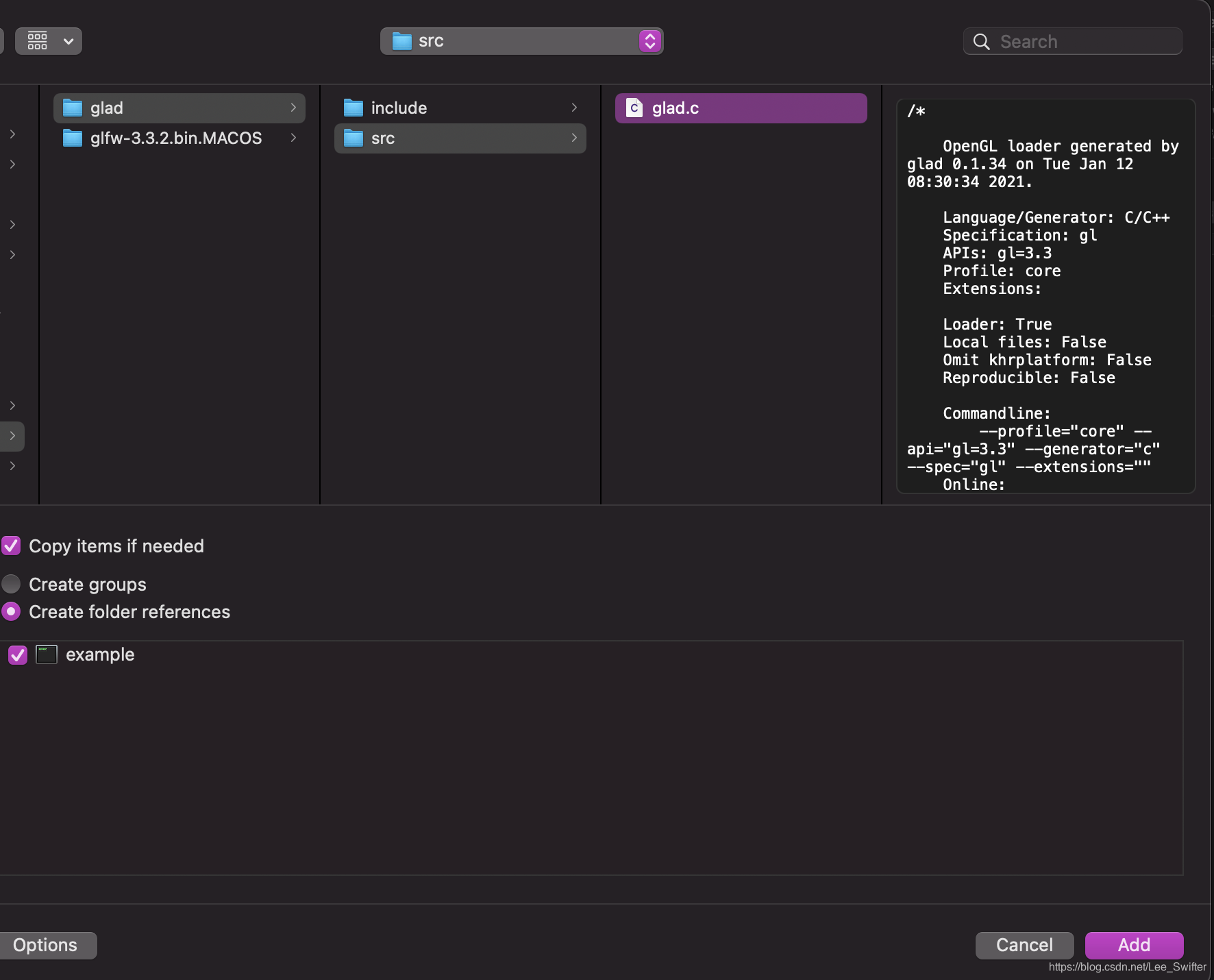1214x980 pixels.
Task: Toggle the example target checkbox
Action: 18,655
